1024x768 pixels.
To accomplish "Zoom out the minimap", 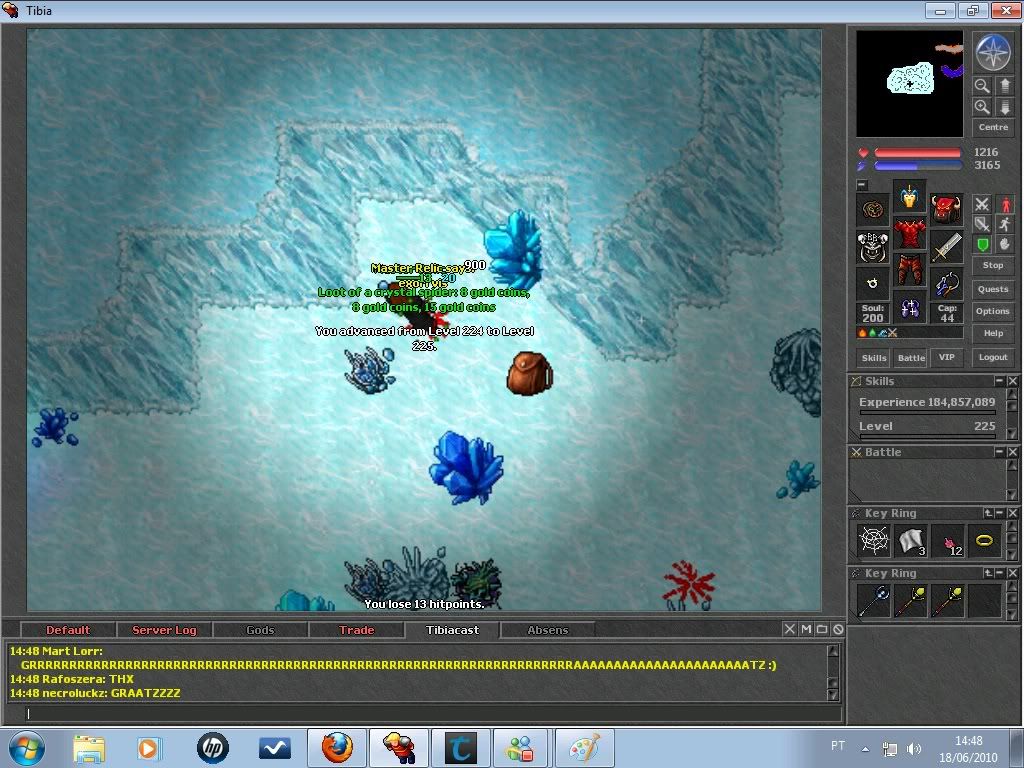I will pyautogui.click(x=982, y=87).
